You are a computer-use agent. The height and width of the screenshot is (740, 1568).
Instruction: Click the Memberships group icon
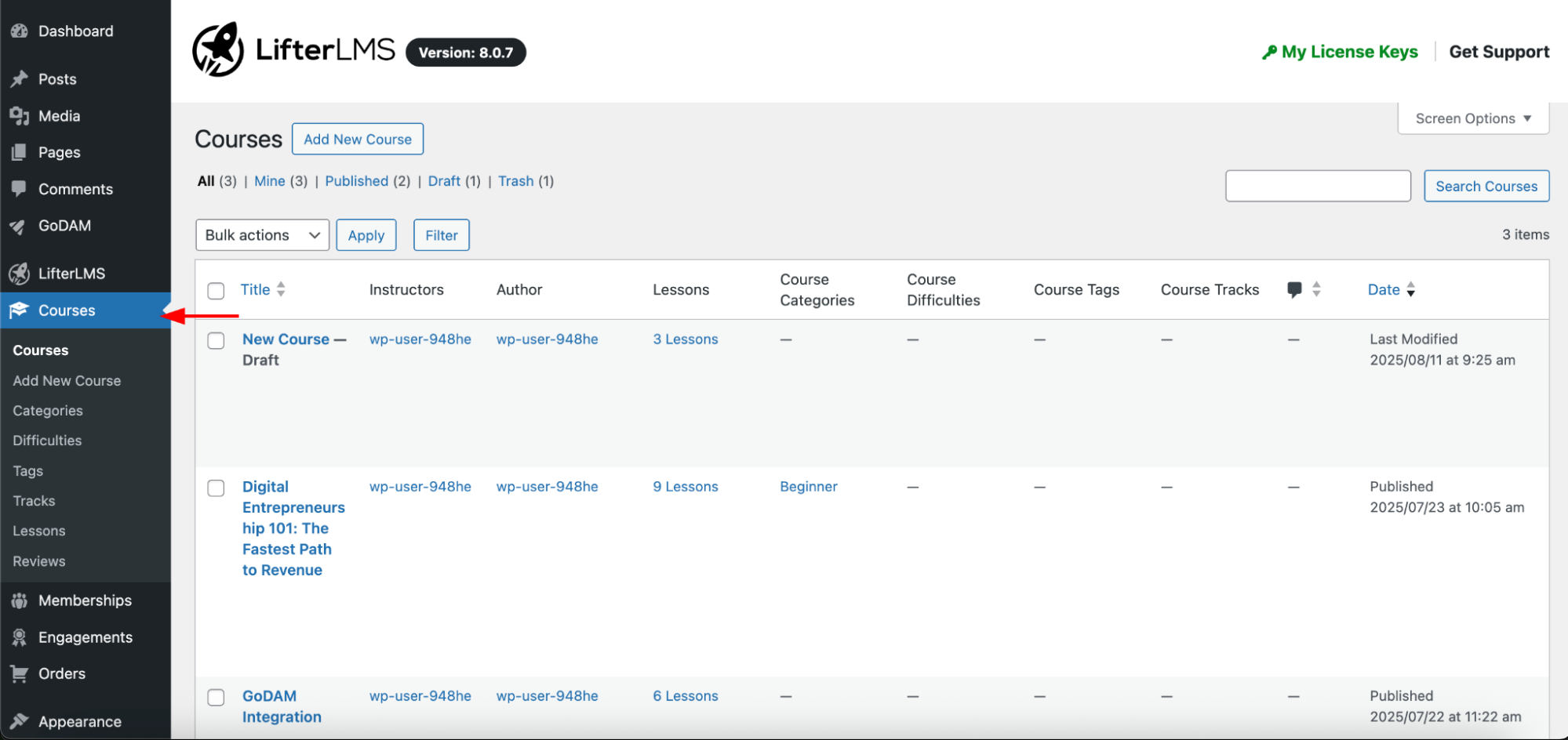(x=19, y=601)
